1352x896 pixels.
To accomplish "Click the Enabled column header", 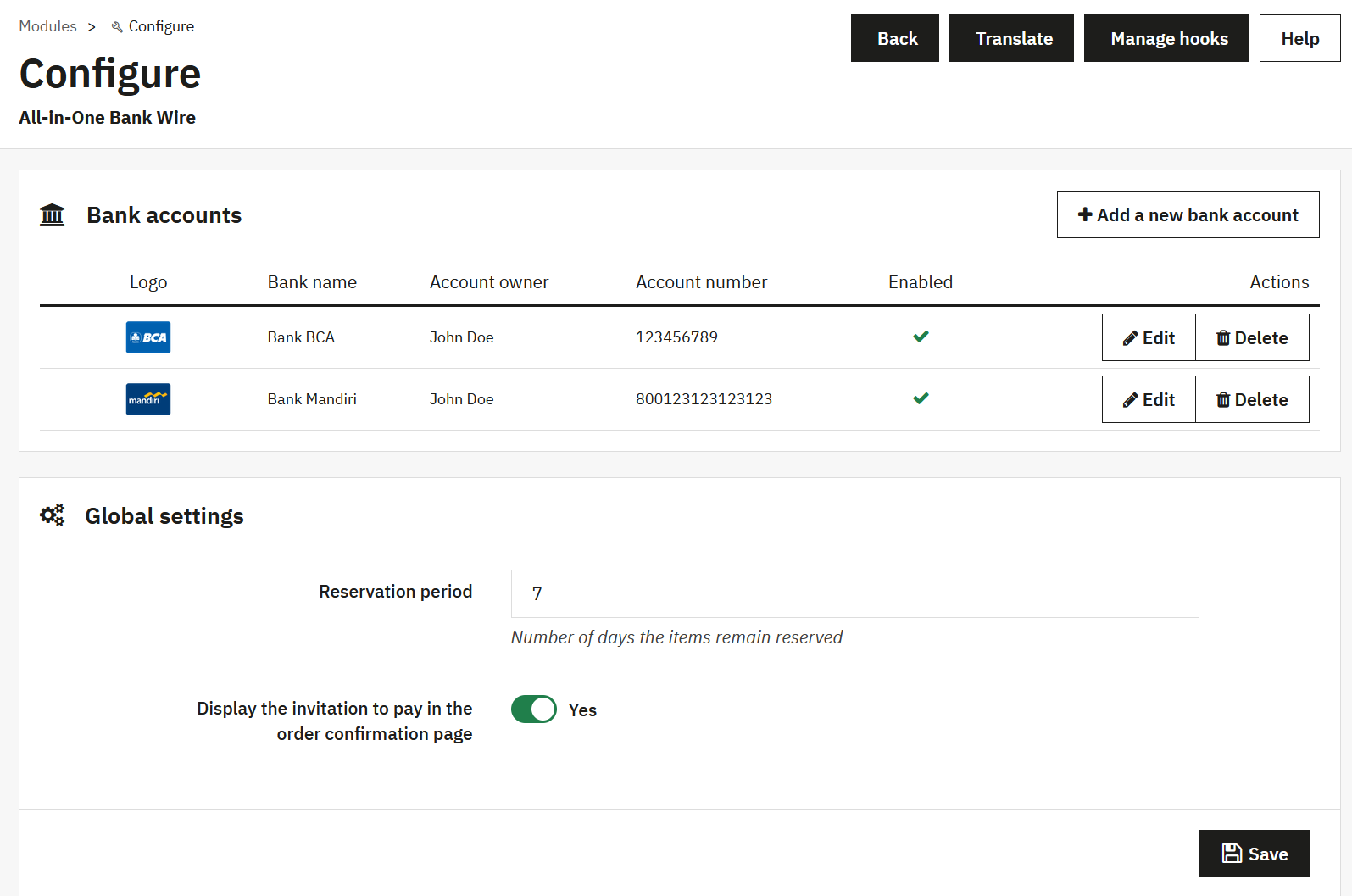I will 921,282.
